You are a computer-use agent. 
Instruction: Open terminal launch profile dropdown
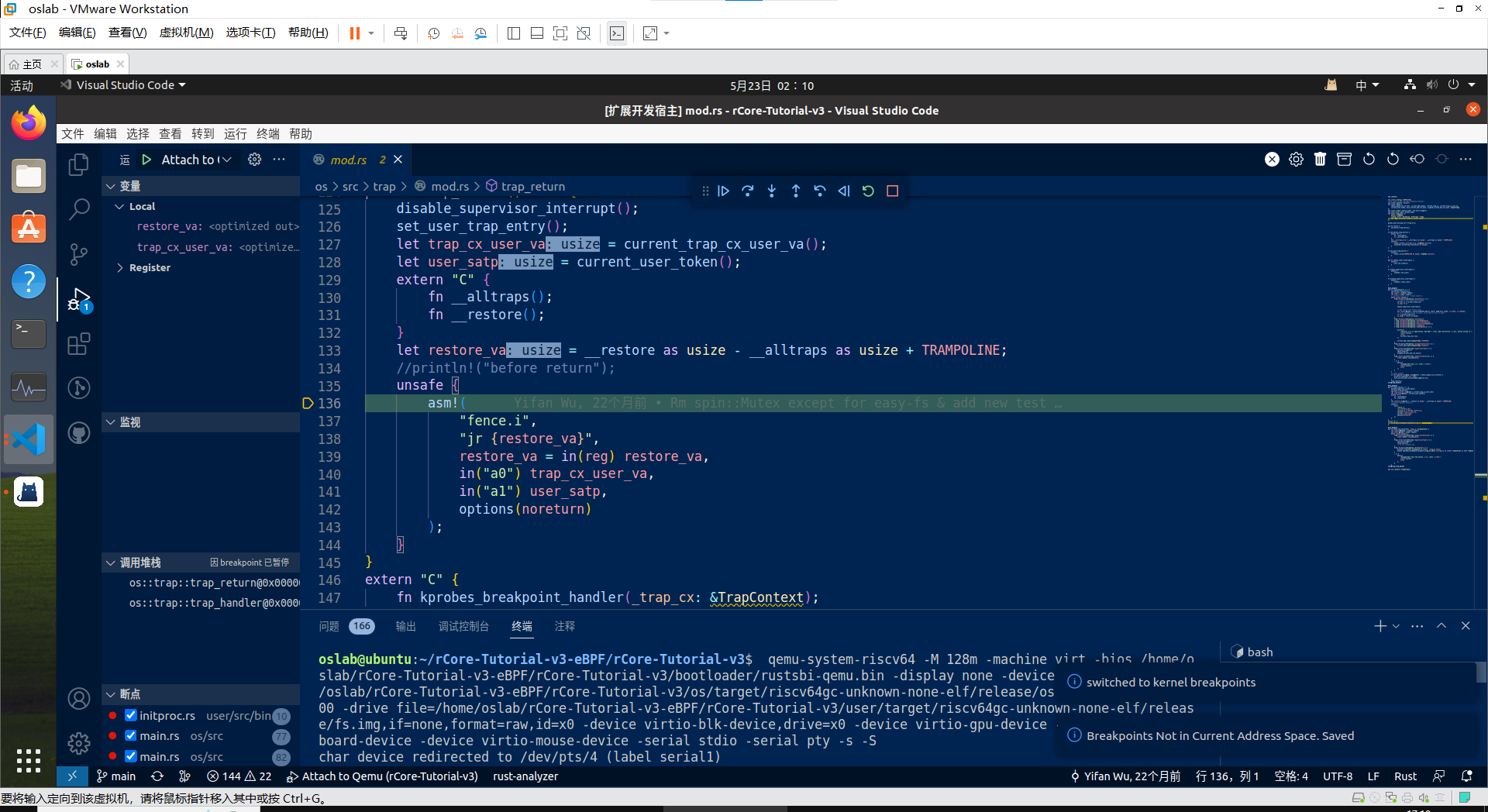click(1396, 626)
